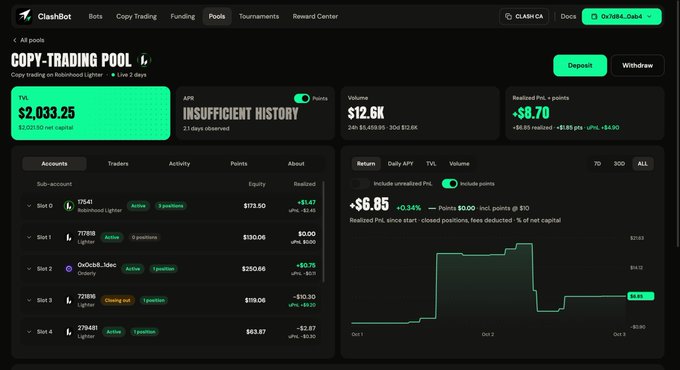
Task: Click the Lighter logo beside Copy-Trading Pool title
Action: tap(144, 60)
